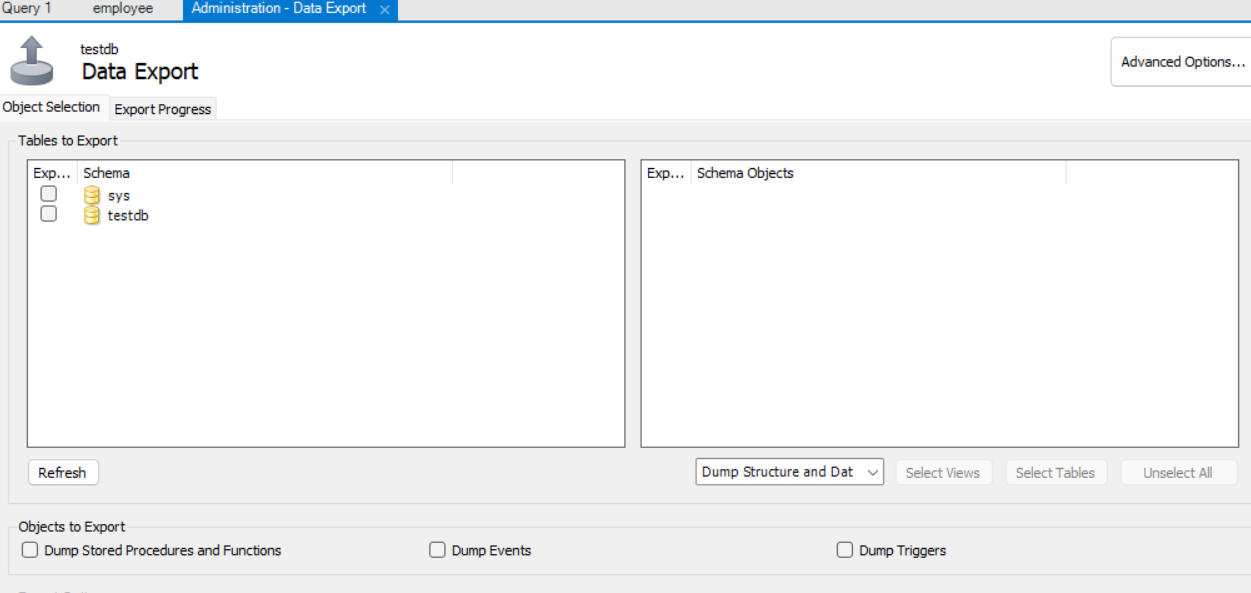The image size is (1251, 593).
Task: Click the Data Export upload icon
Action: pyautogui.click(x=32, y=61)
